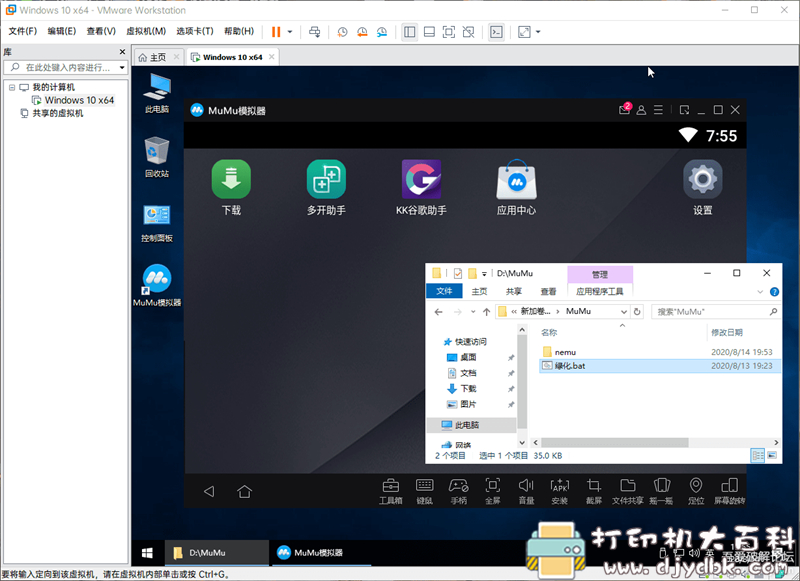Select the Explorer 查看 ribbon tab
This screenshot has height=581, width=800.
(548, 291)
